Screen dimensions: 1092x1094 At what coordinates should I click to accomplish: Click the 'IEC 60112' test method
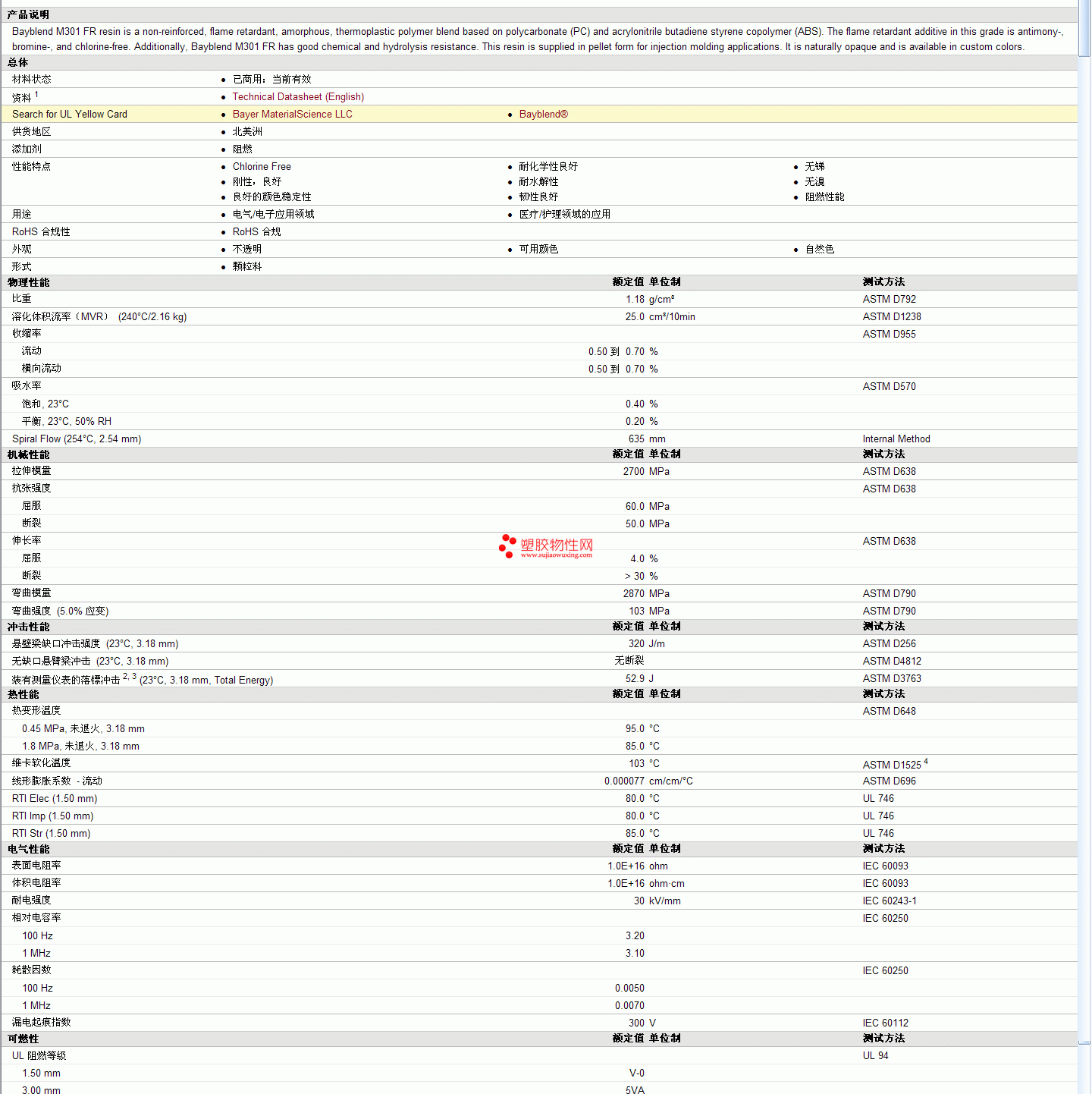886,1023
